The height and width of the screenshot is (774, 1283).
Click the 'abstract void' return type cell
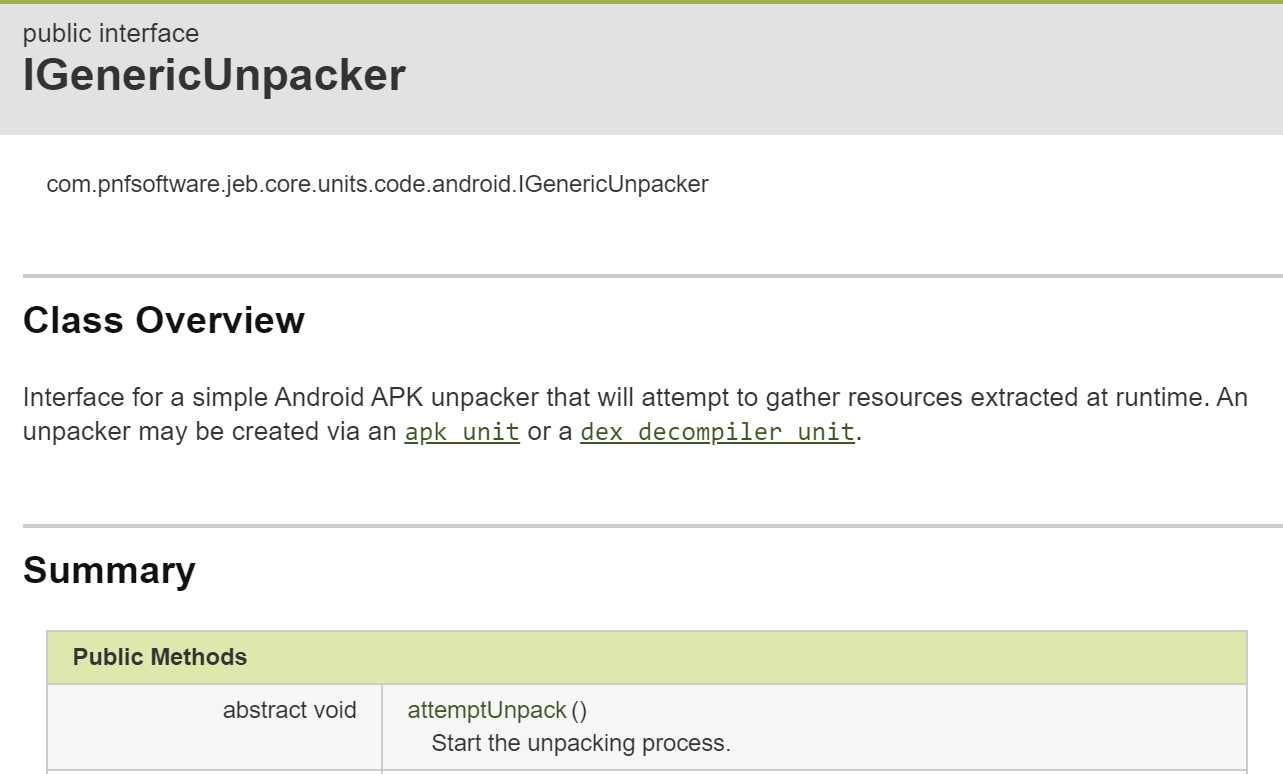(x=290, y=710)
